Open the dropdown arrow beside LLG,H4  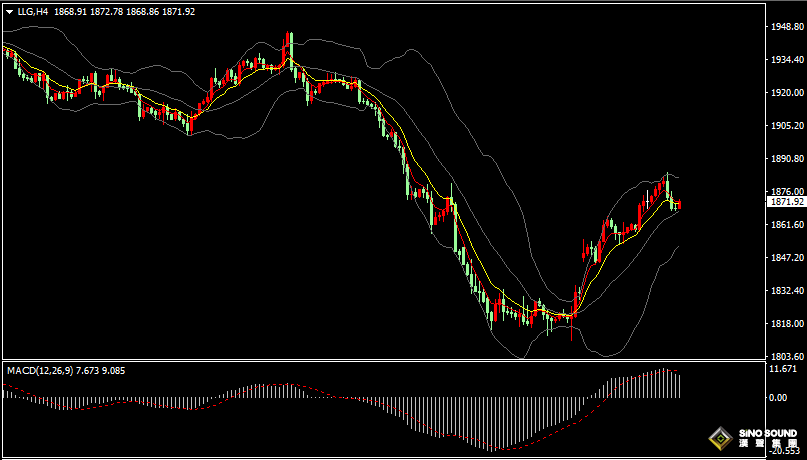click(x=9, y=11)
